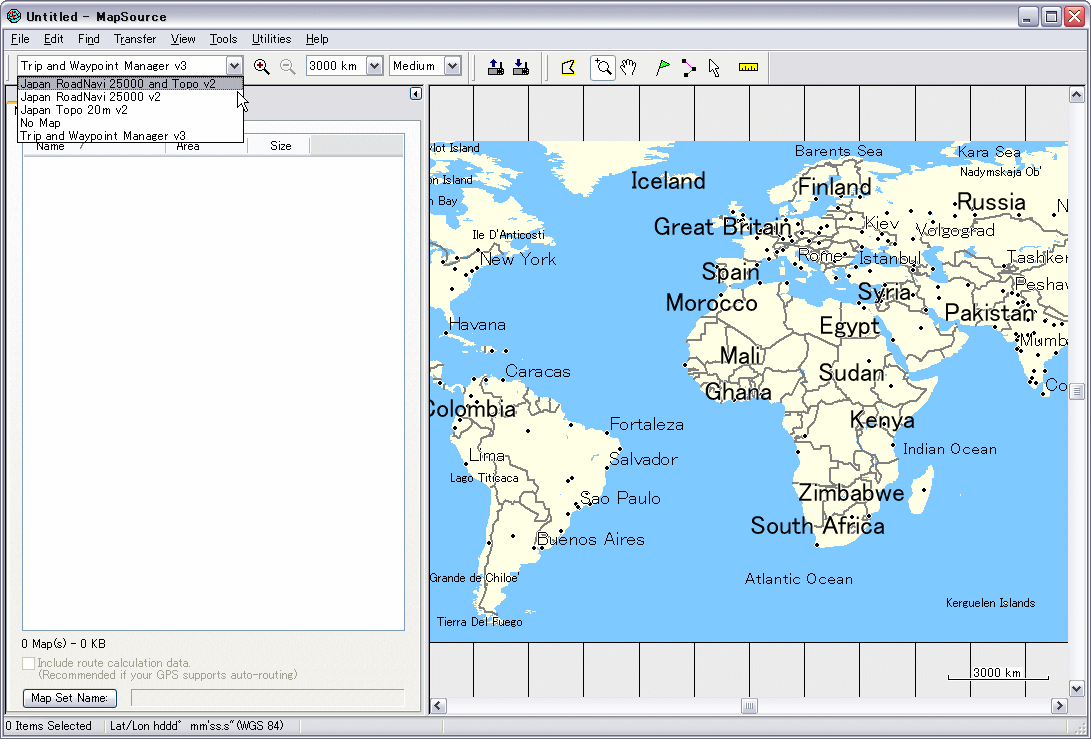Click the Send to Device toolbar icon
This screenshot has height=739, width=1091.
[495, 67]
